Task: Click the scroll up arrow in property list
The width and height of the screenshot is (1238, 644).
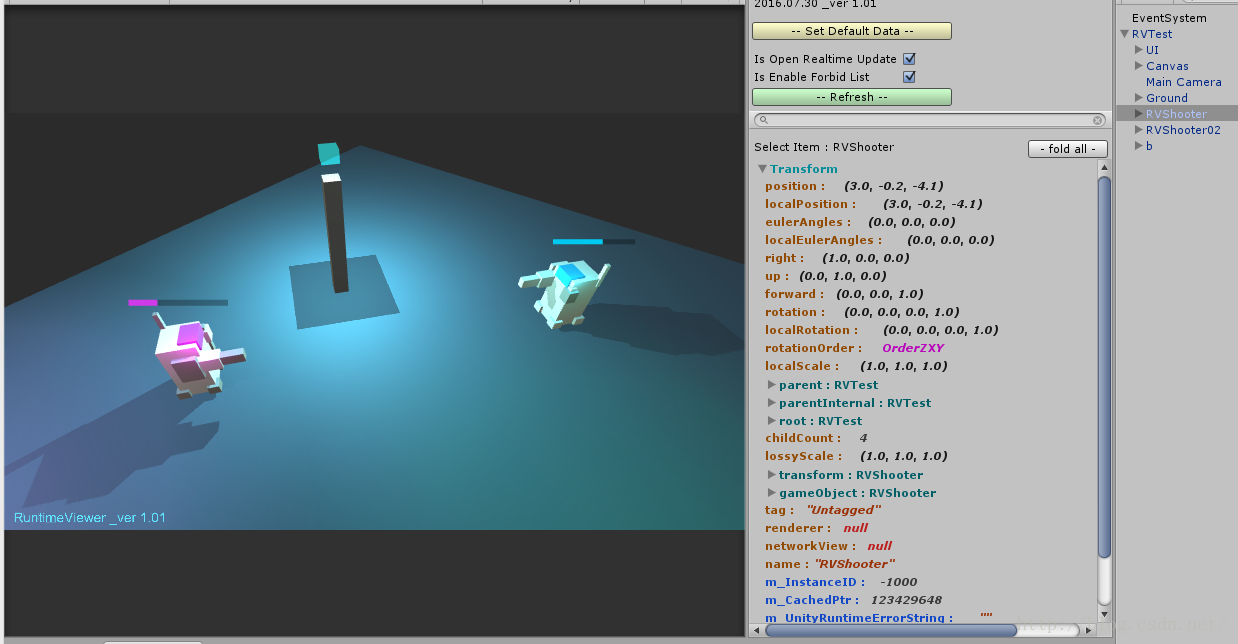Action: [1104, 167]
